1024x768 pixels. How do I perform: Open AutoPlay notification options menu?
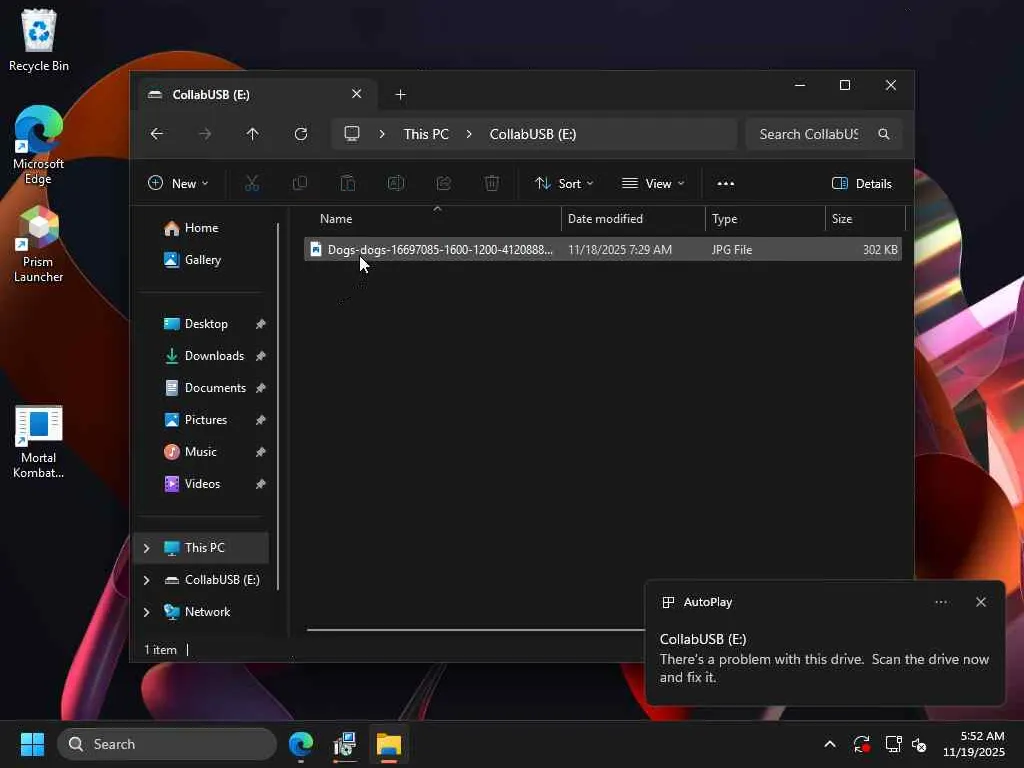click(x=941, y=602)
